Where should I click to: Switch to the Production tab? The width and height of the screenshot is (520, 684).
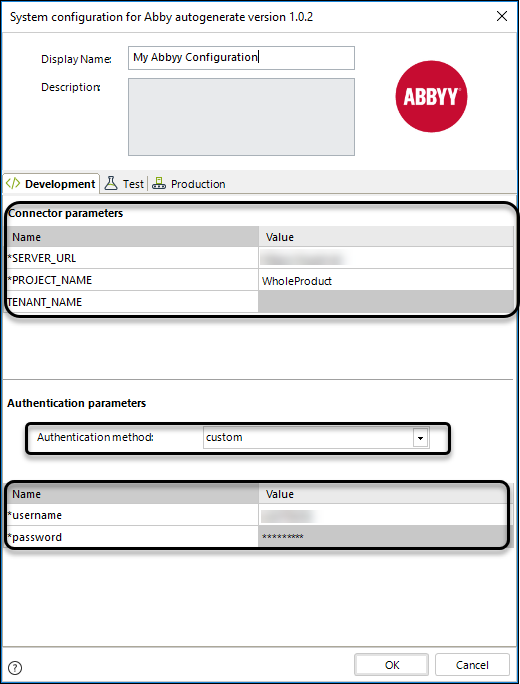click(188, 184)
